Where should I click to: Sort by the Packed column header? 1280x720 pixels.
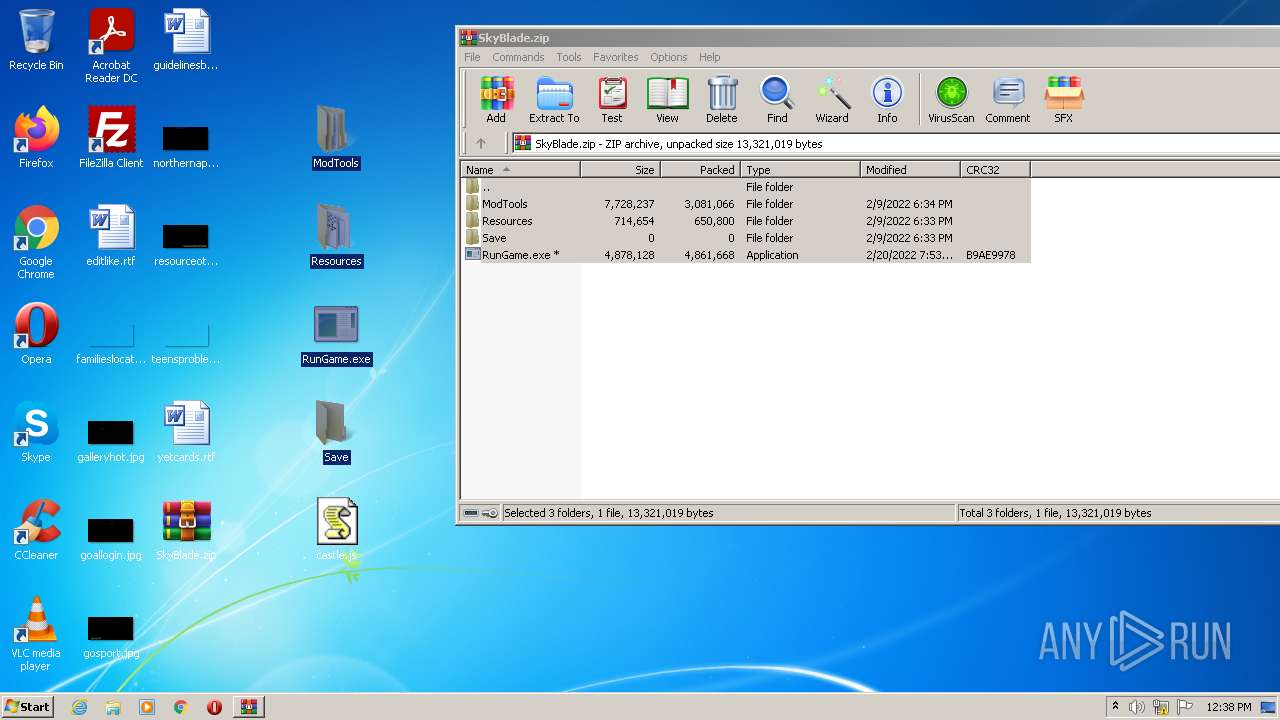tap(700, 170)
